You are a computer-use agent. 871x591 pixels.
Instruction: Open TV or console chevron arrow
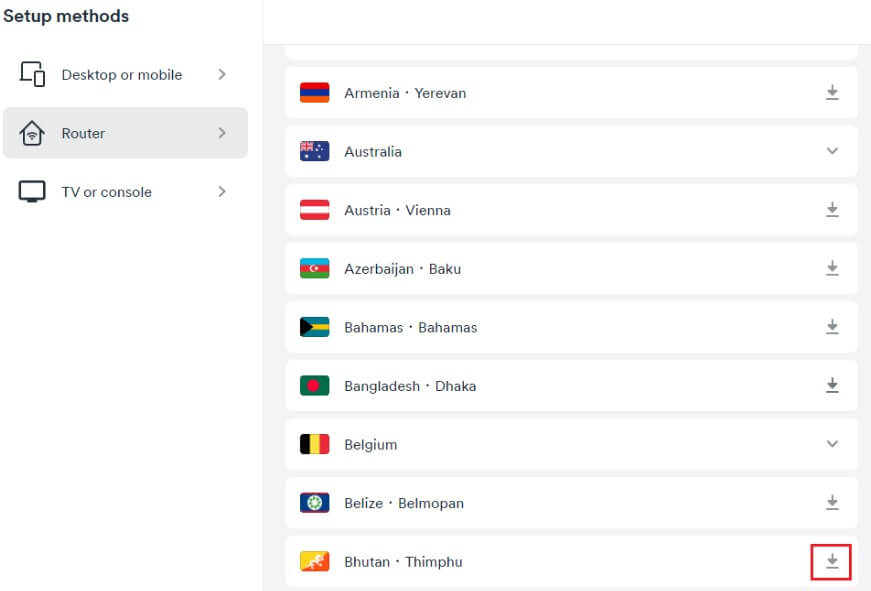coord(222,192)
